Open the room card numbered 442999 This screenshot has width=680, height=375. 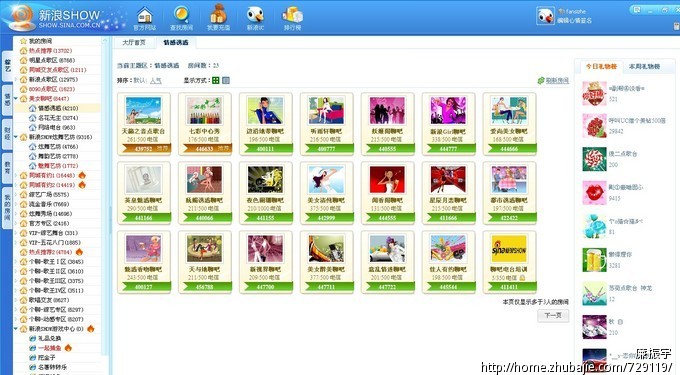click(x=326, y=193)
